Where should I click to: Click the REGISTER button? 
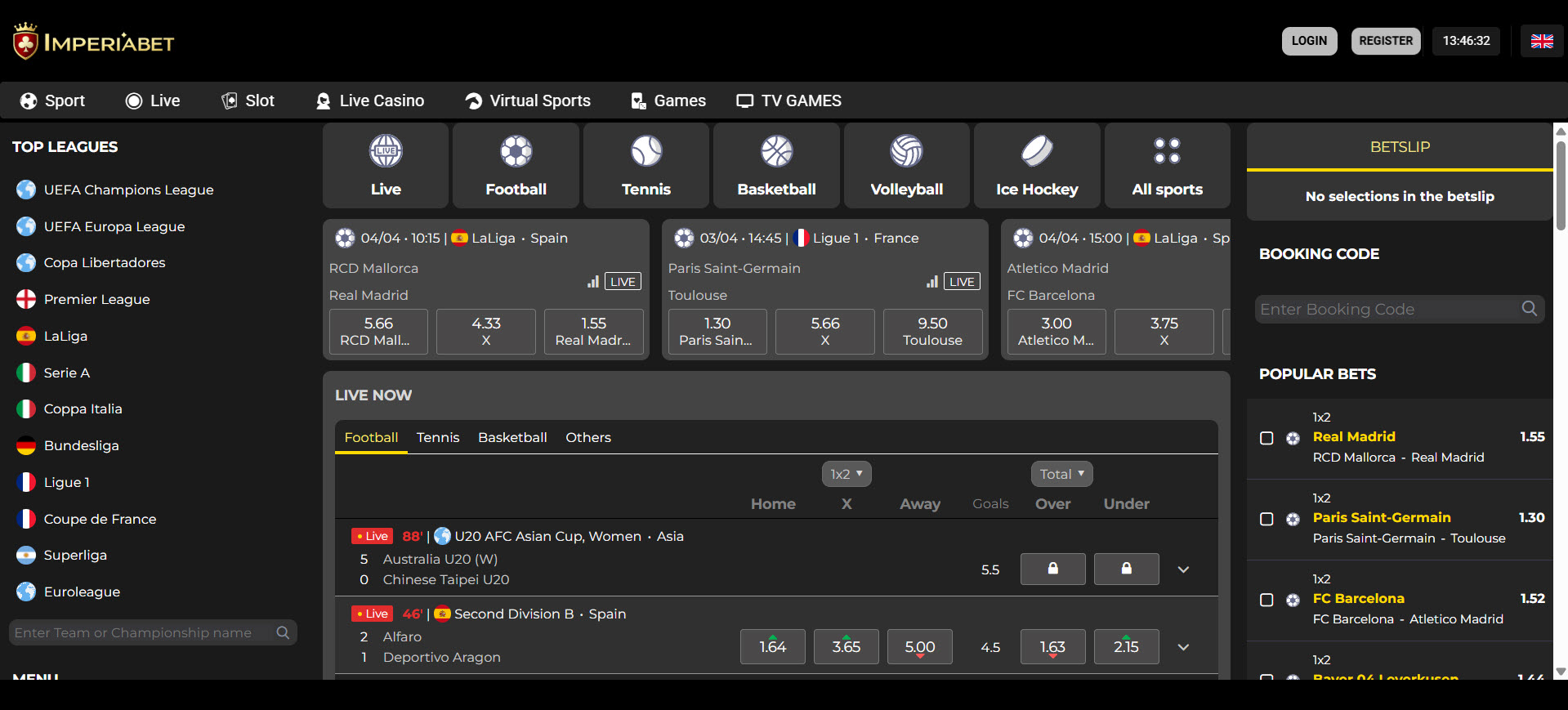[x=1386, y=41]
